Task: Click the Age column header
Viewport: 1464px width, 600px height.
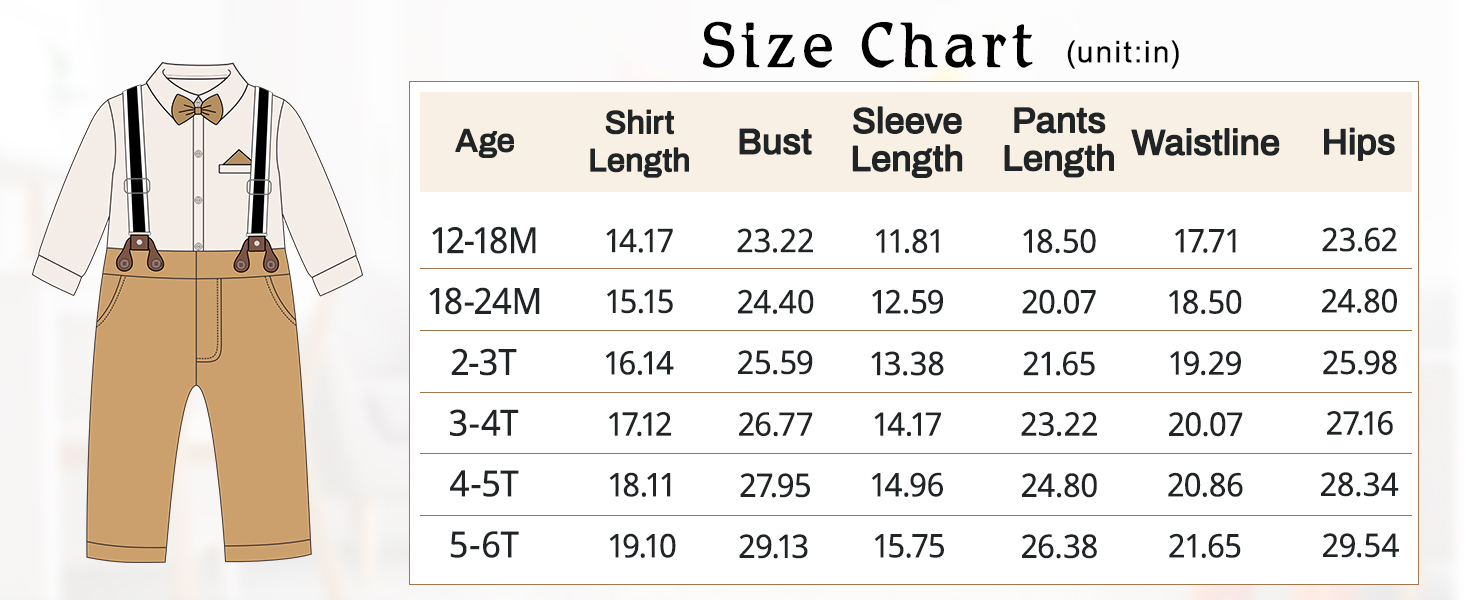Action: pos(484,141)
